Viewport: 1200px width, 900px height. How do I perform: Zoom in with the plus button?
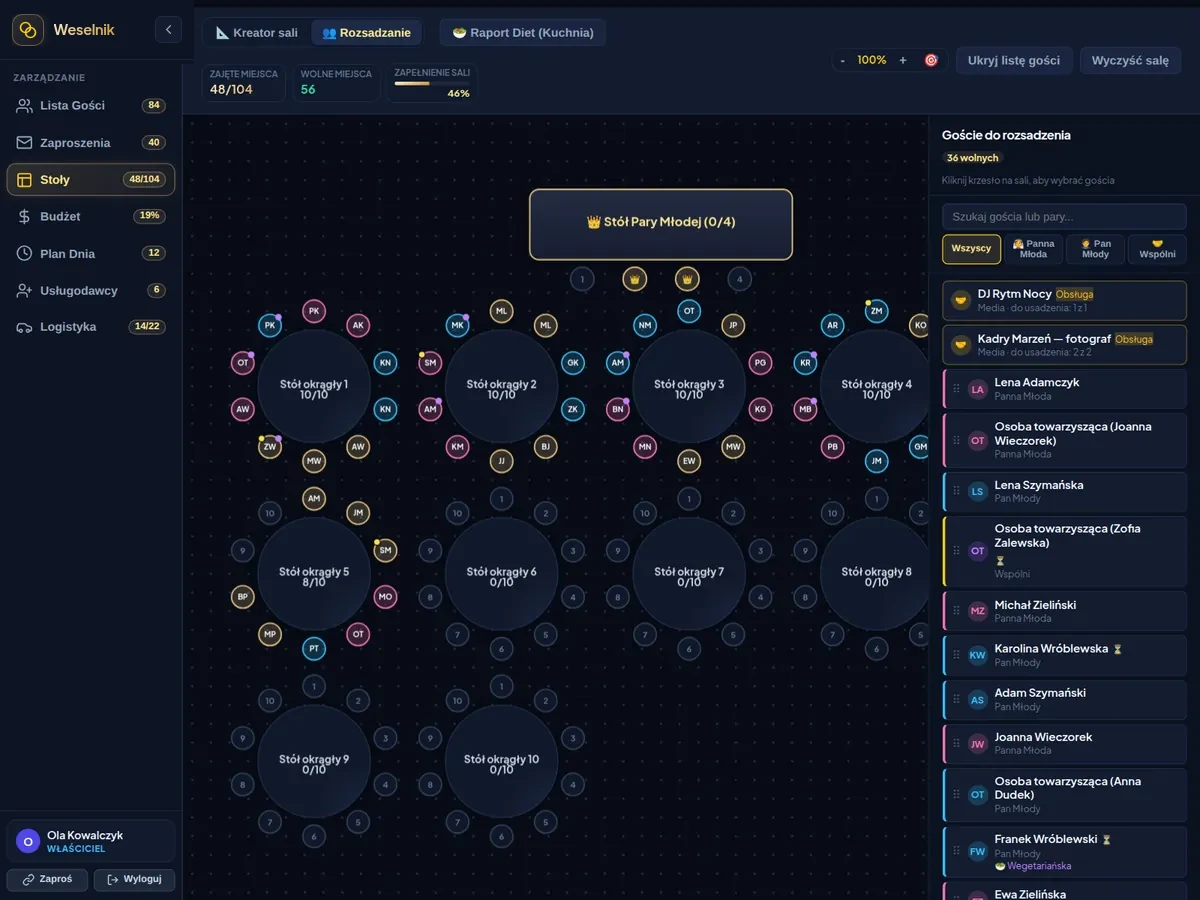point(903,60)
